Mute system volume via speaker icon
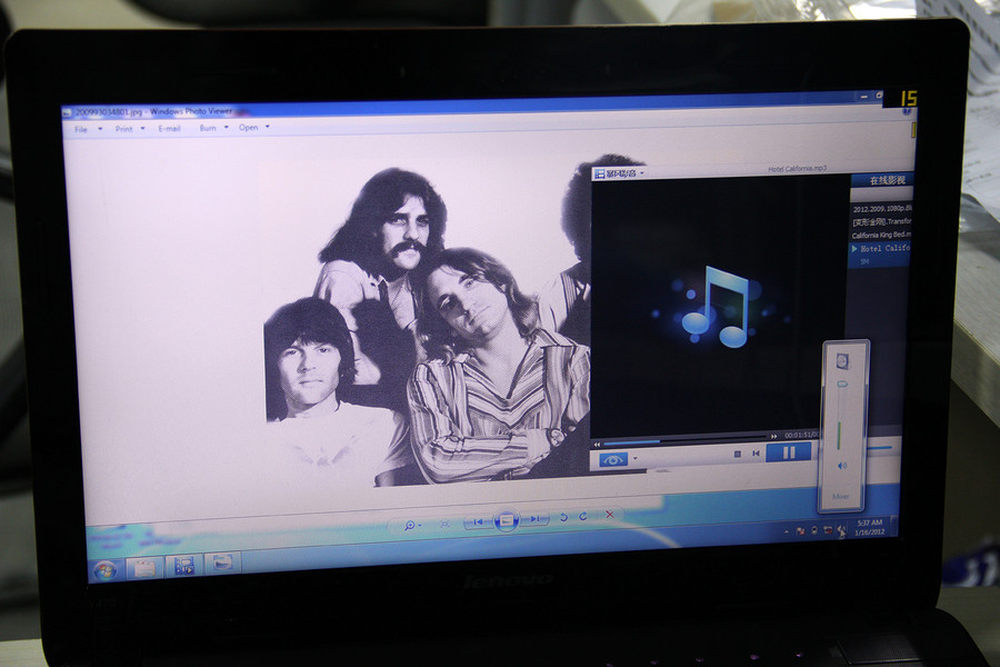Image resolution: width=1000 pixels, height=667 pixels. (x=842, y=466)
